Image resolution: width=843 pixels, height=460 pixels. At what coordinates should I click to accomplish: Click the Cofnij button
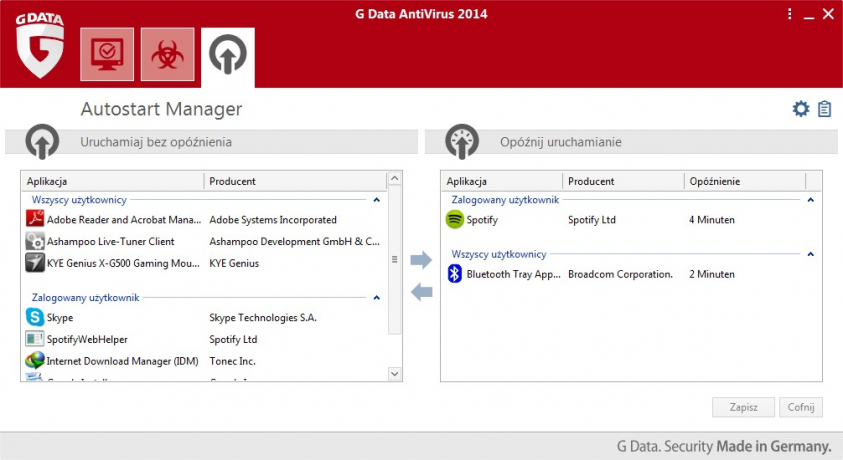[801, 407]
